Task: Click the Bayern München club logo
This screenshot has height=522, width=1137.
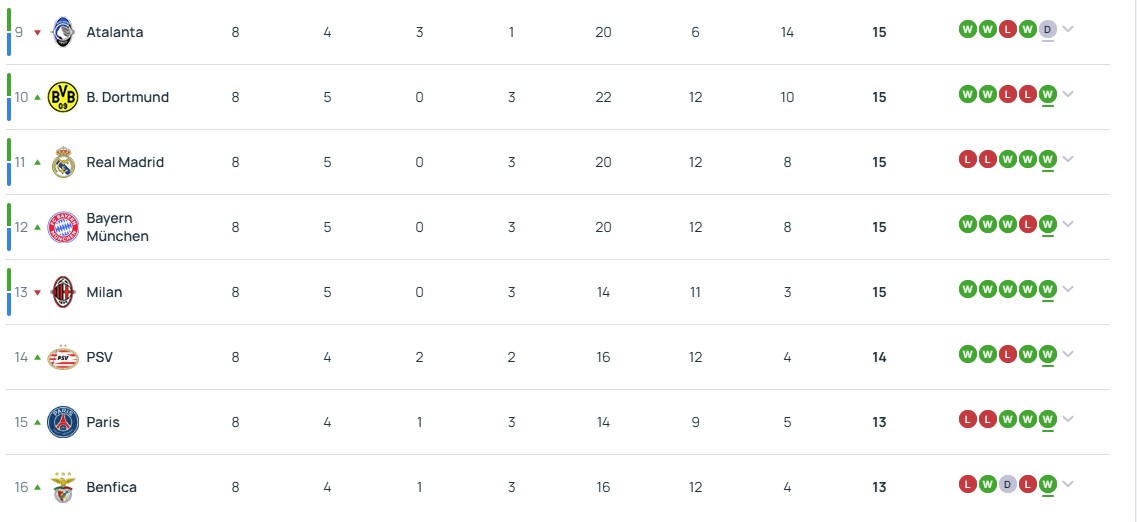Action: pos(63,227)
